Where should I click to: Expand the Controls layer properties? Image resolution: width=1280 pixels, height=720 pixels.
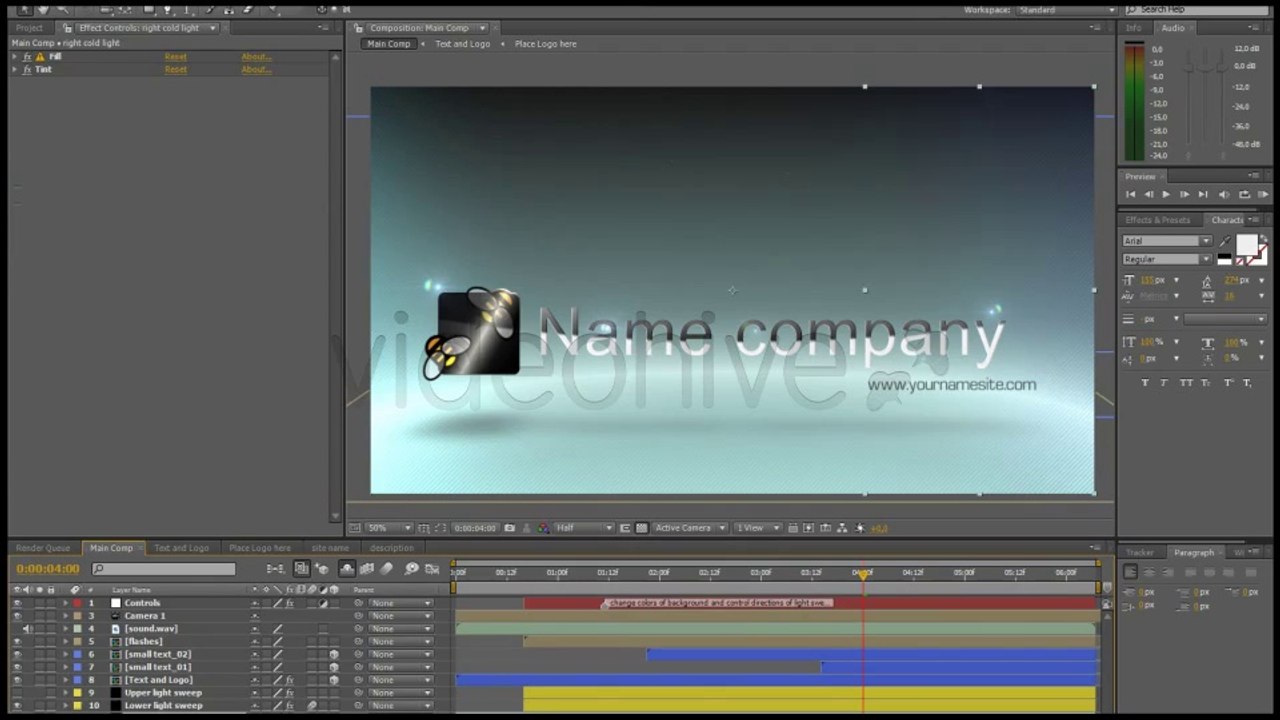click(x=66, y=603)
